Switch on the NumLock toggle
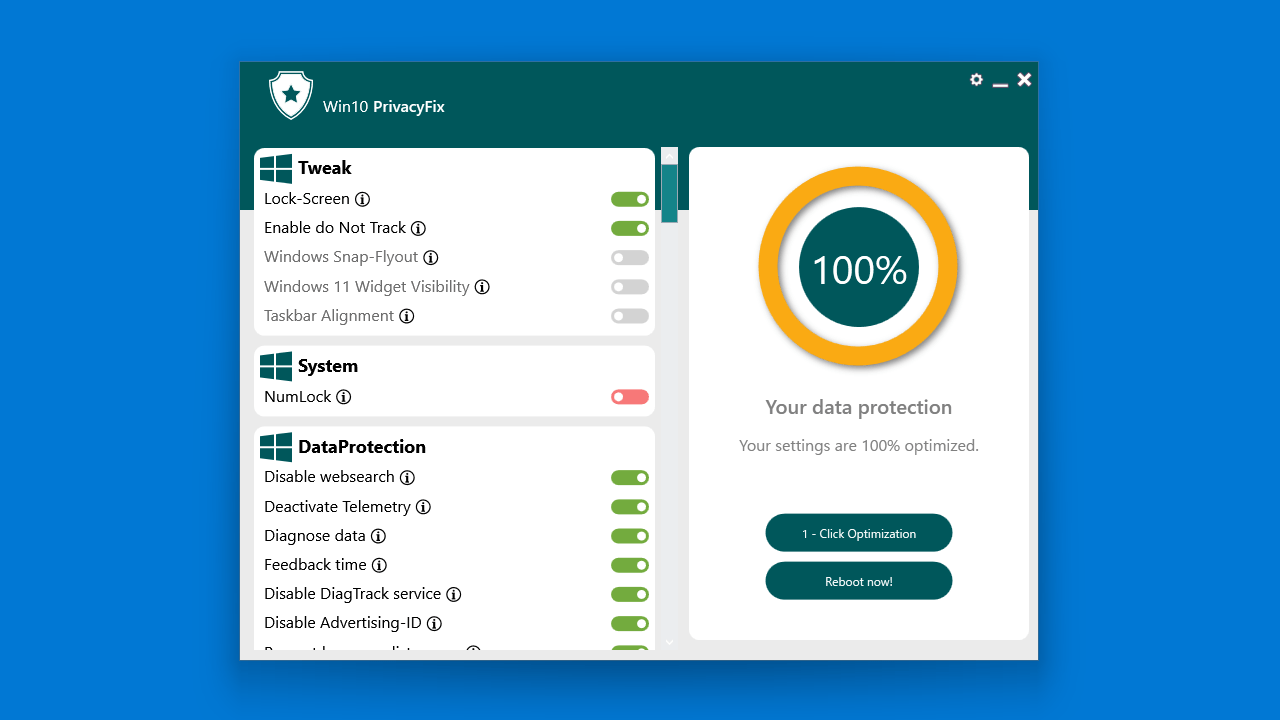The height and width of the screenshot is (720, 1280). click(630, 397)
